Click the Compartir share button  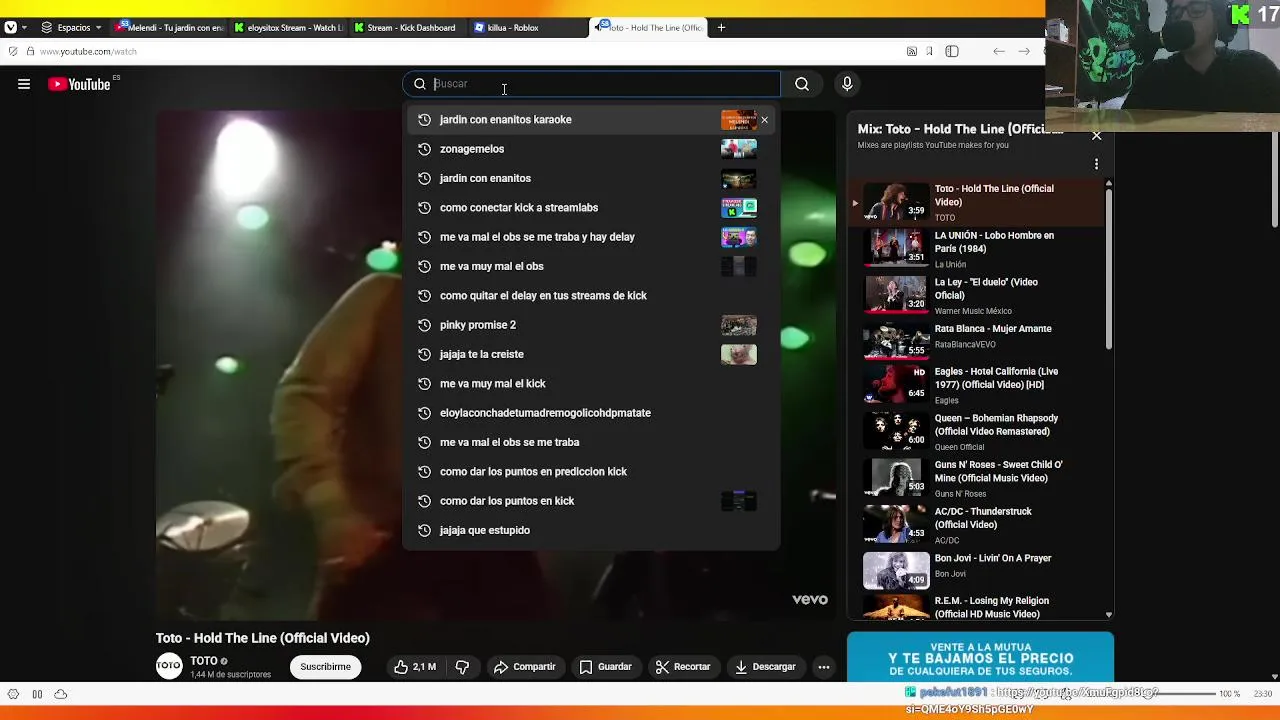click(x=524, y=667)
